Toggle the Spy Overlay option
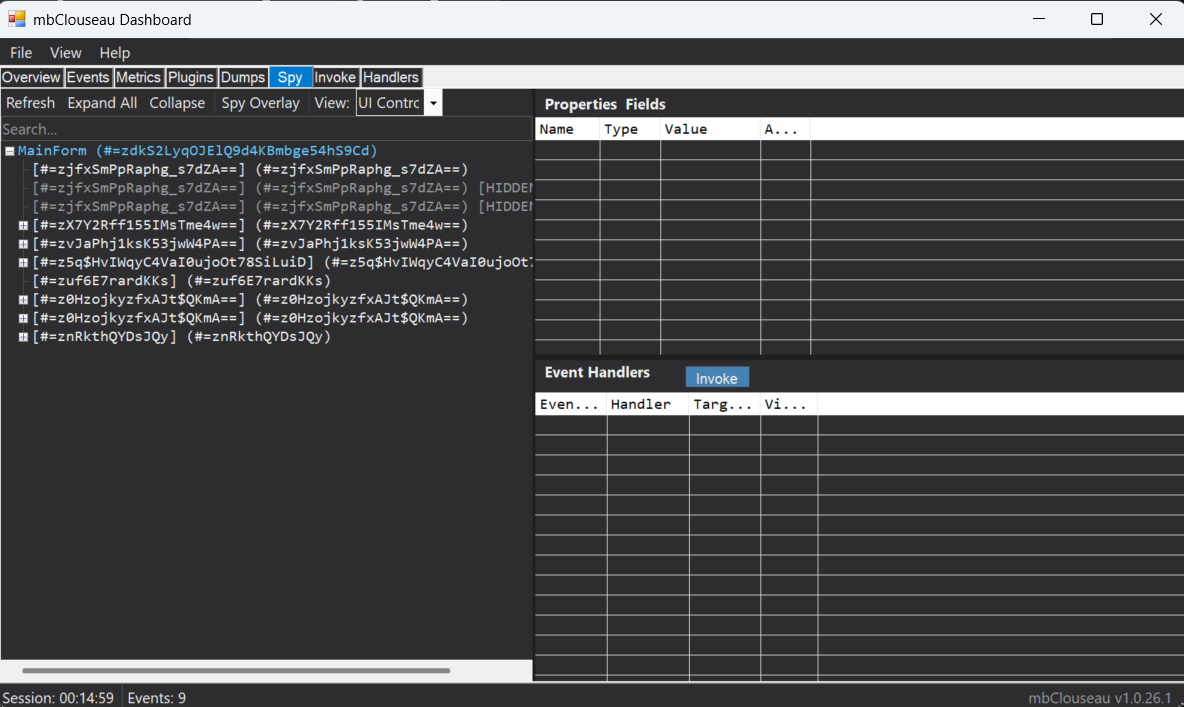The image size is (1184, 707). click(x=260, y=103)
